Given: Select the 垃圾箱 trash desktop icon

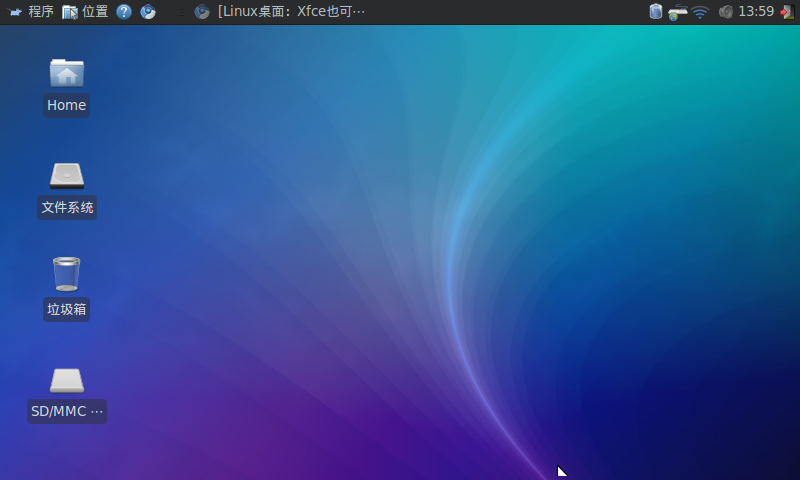Looking at the screenshot, I should coord(67,289).
